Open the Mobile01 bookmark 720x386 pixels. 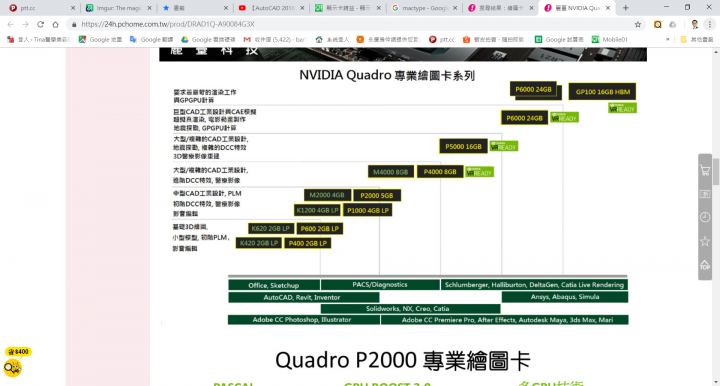[x=609, y=39]
